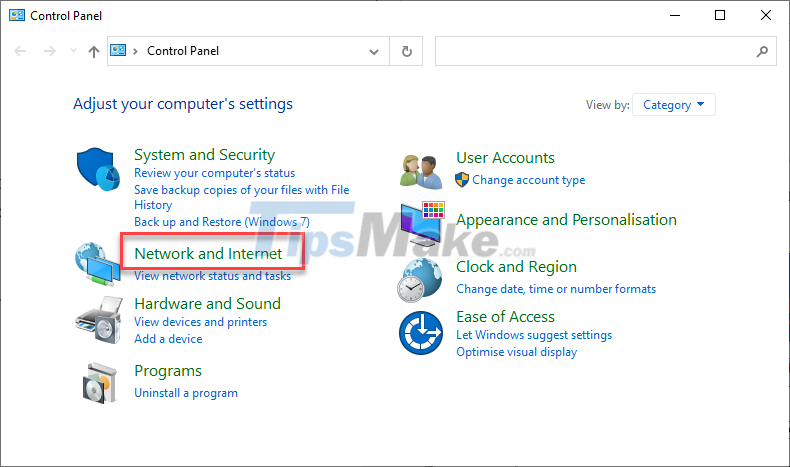This screenshot has width=790, height=467.
Task: Click Uninstall a program
Action: point(186,393)
